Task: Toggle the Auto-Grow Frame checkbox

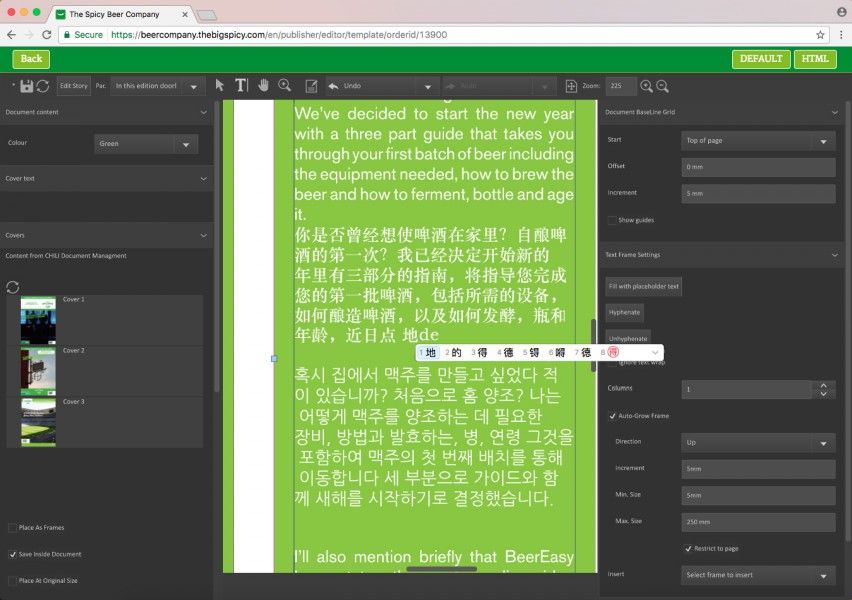Action: pyautogui.click(x=612, y=416)
